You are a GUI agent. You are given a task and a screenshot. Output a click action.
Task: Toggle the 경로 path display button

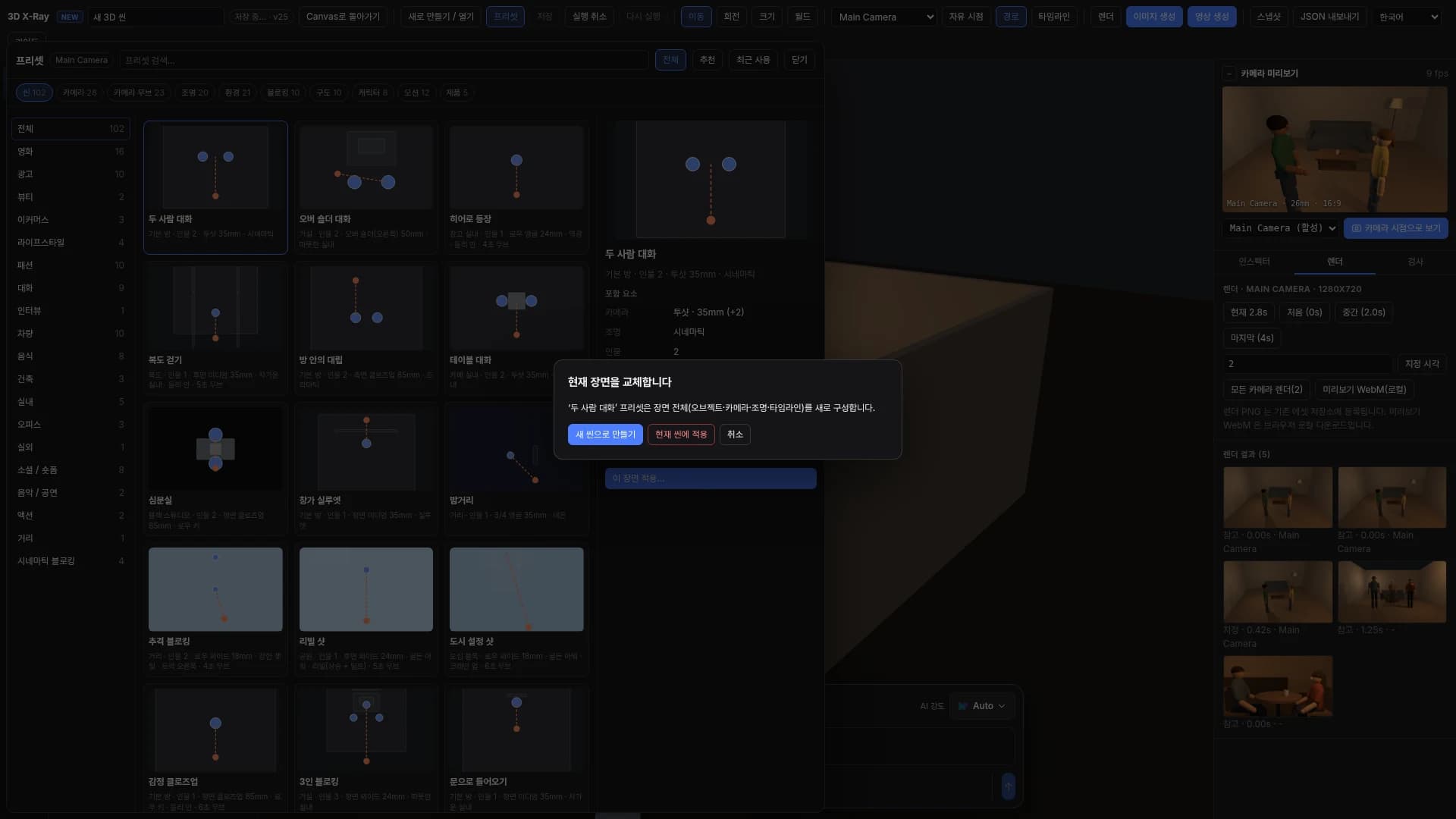tap(1011, 17)
